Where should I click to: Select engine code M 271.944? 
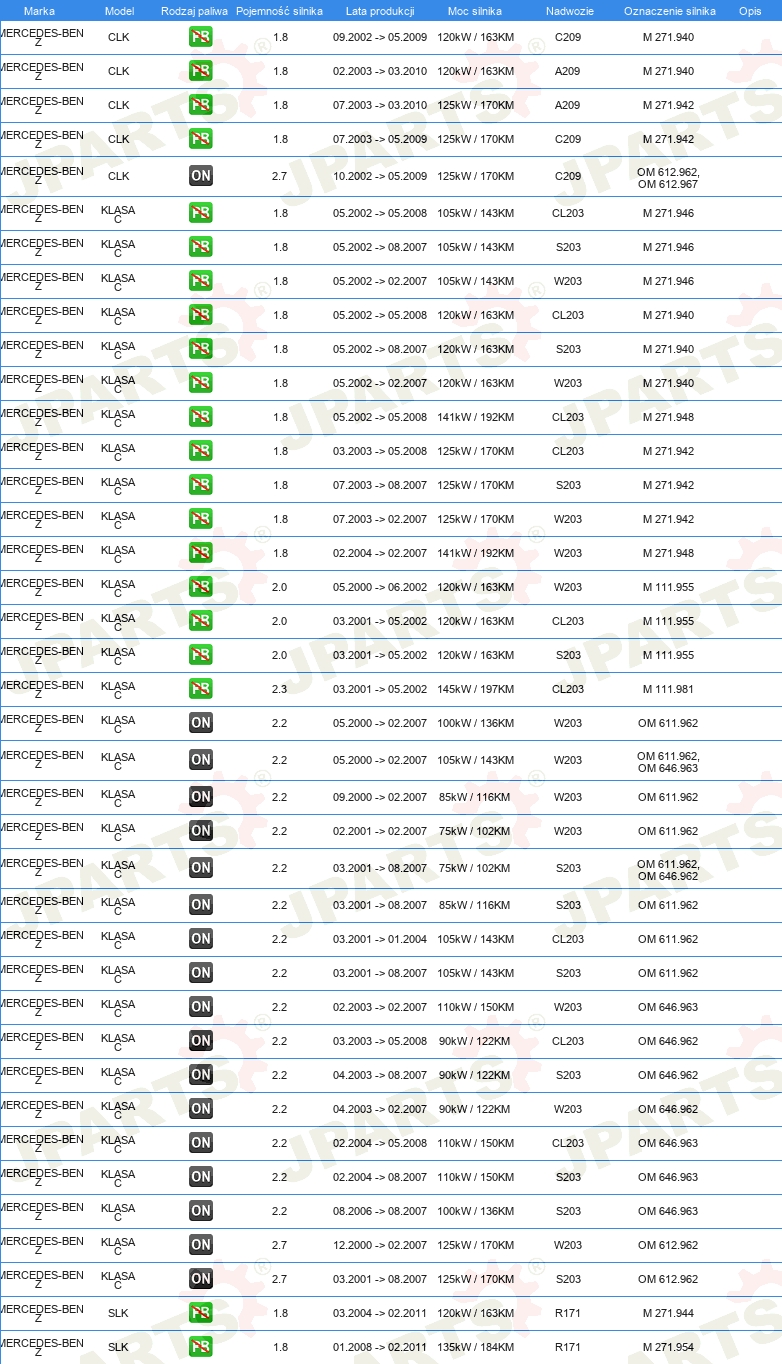pyautogui.click(x=668, y=1312)
